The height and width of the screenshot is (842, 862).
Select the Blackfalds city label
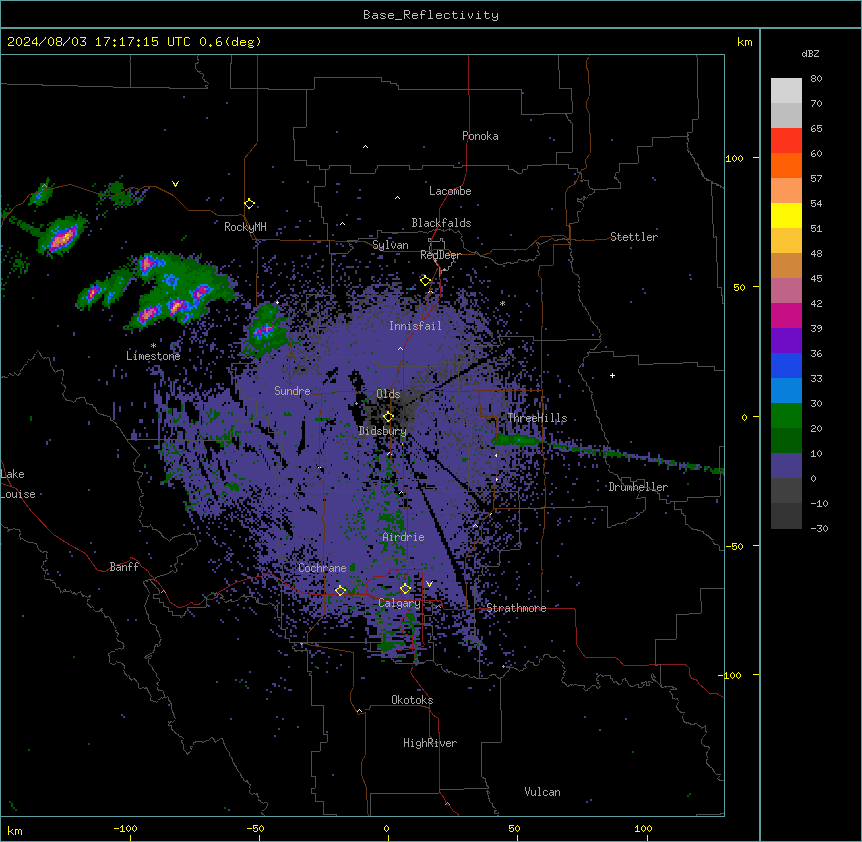click(441, 223)
